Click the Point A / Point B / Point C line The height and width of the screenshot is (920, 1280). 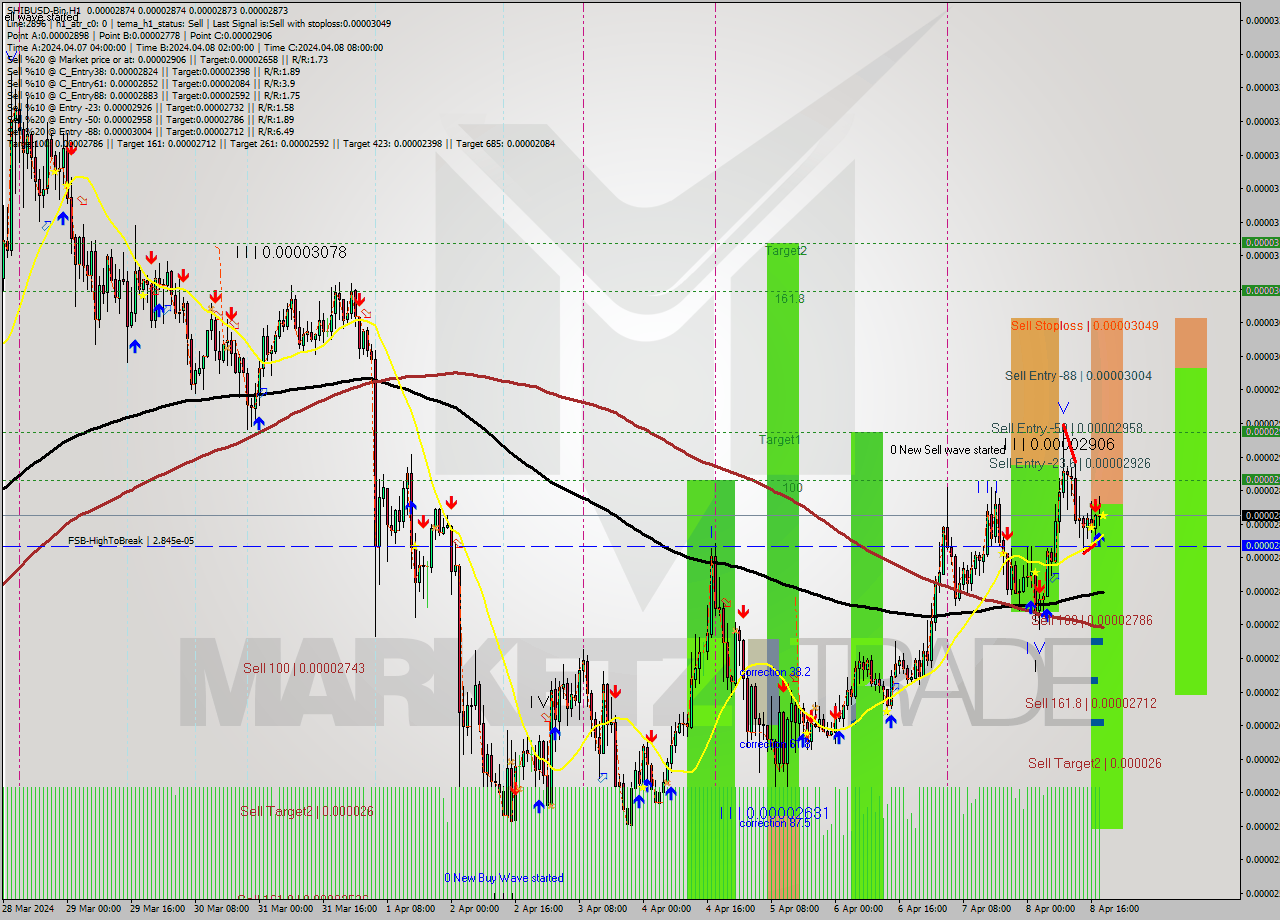139,35
